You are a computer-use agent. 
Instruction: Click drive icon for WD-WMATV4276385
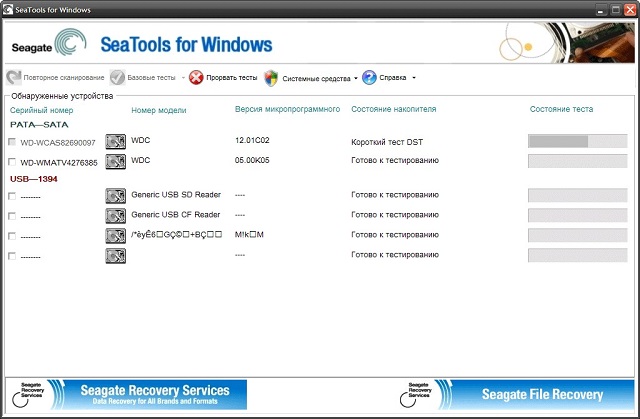tap(116, 161)
